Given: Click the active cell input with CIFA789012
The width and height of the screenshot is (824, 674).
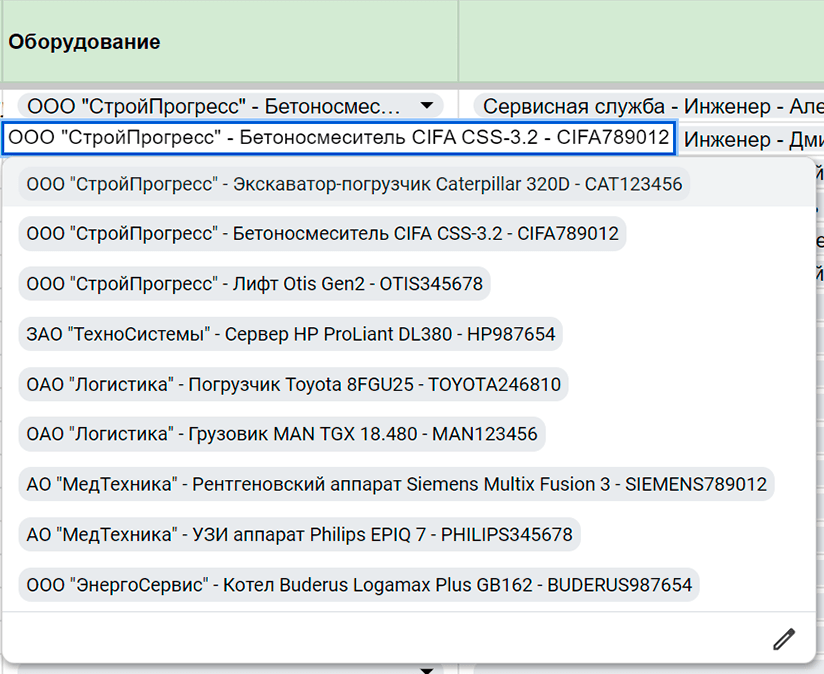Looking at the screenshot, I should point(339,138).
